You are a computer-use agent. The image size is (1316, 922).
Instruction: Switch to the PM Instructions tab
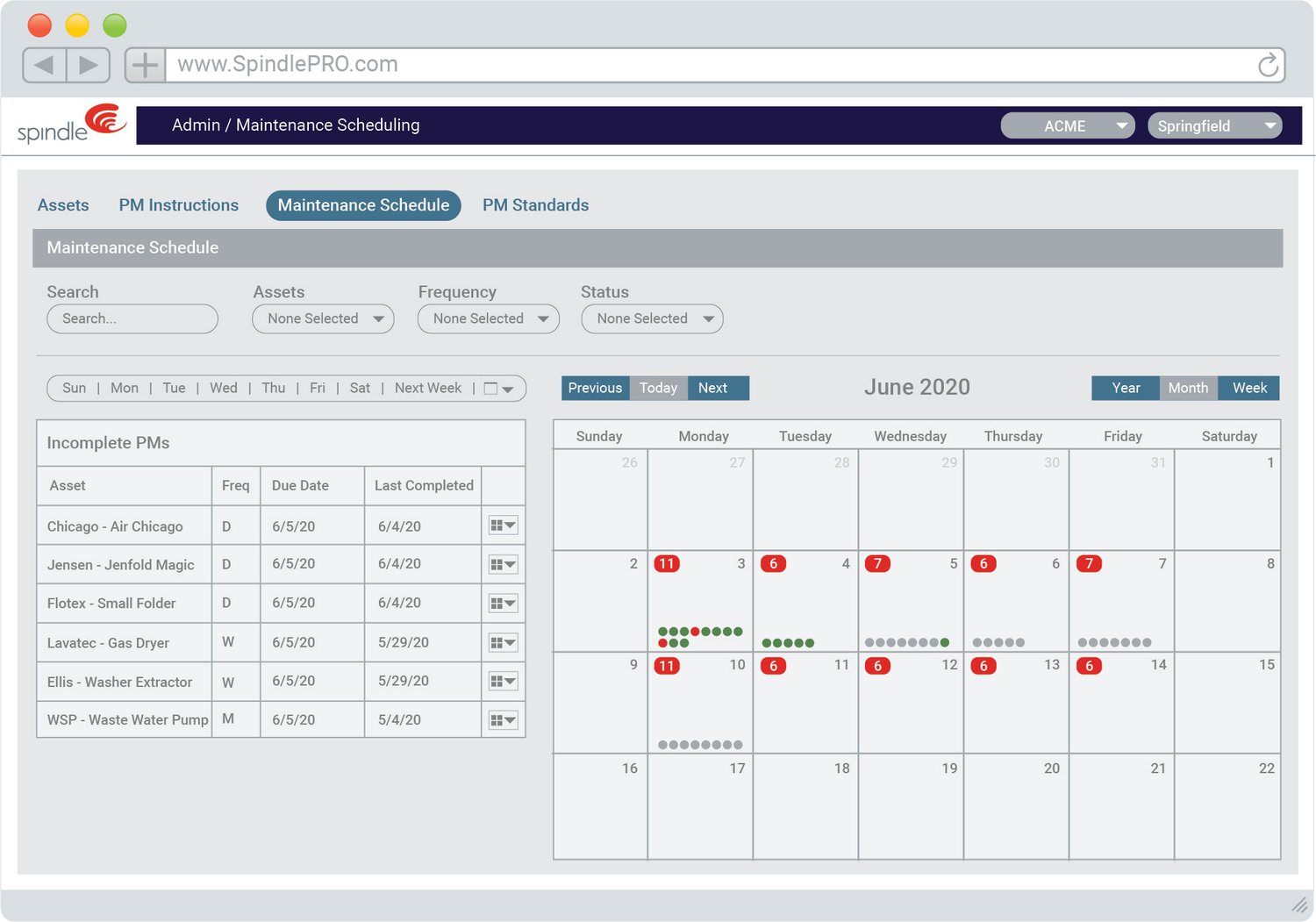coord(179,205)
